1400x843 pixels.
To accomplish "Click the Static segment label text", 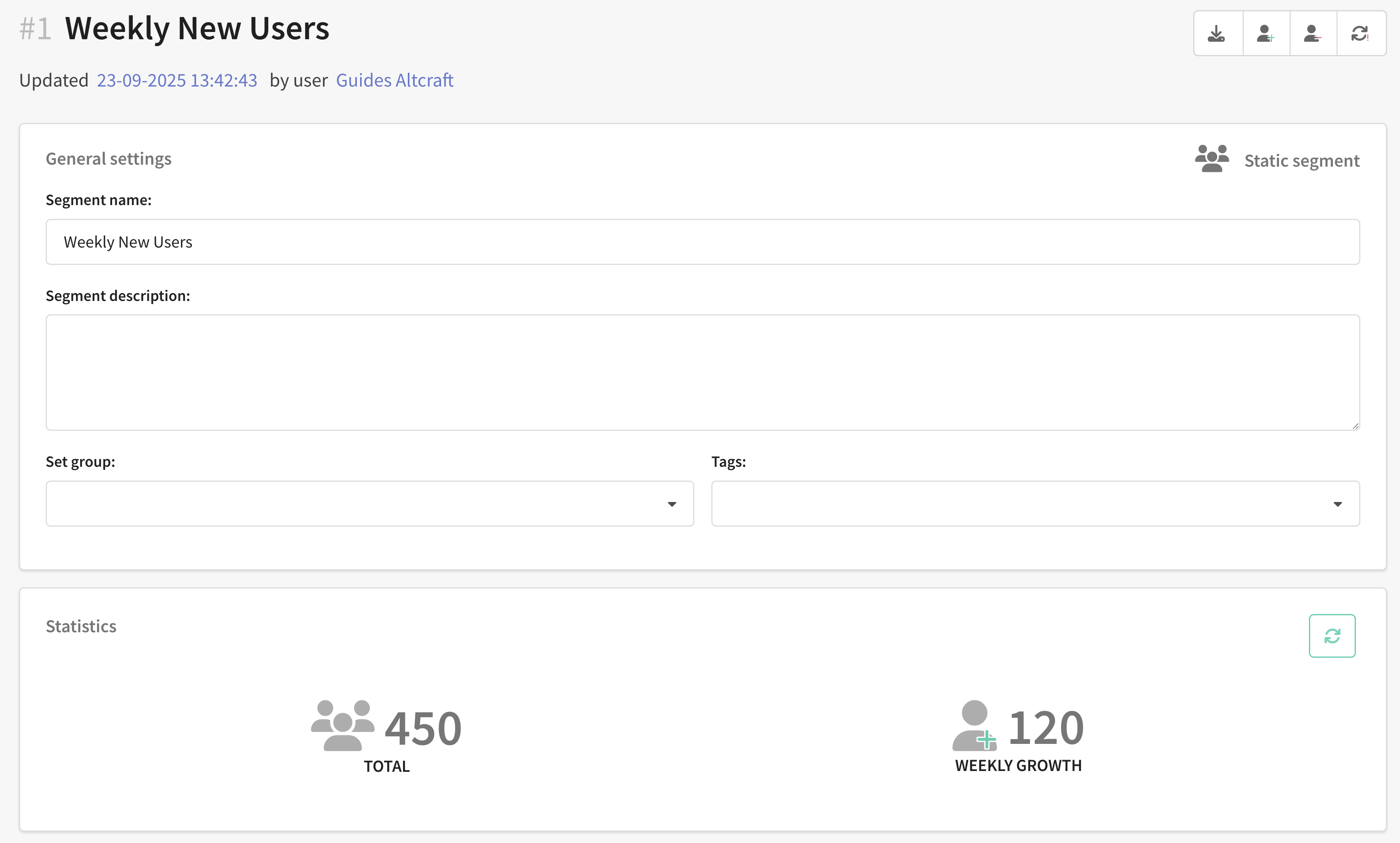I will [x=1302, y=161].
